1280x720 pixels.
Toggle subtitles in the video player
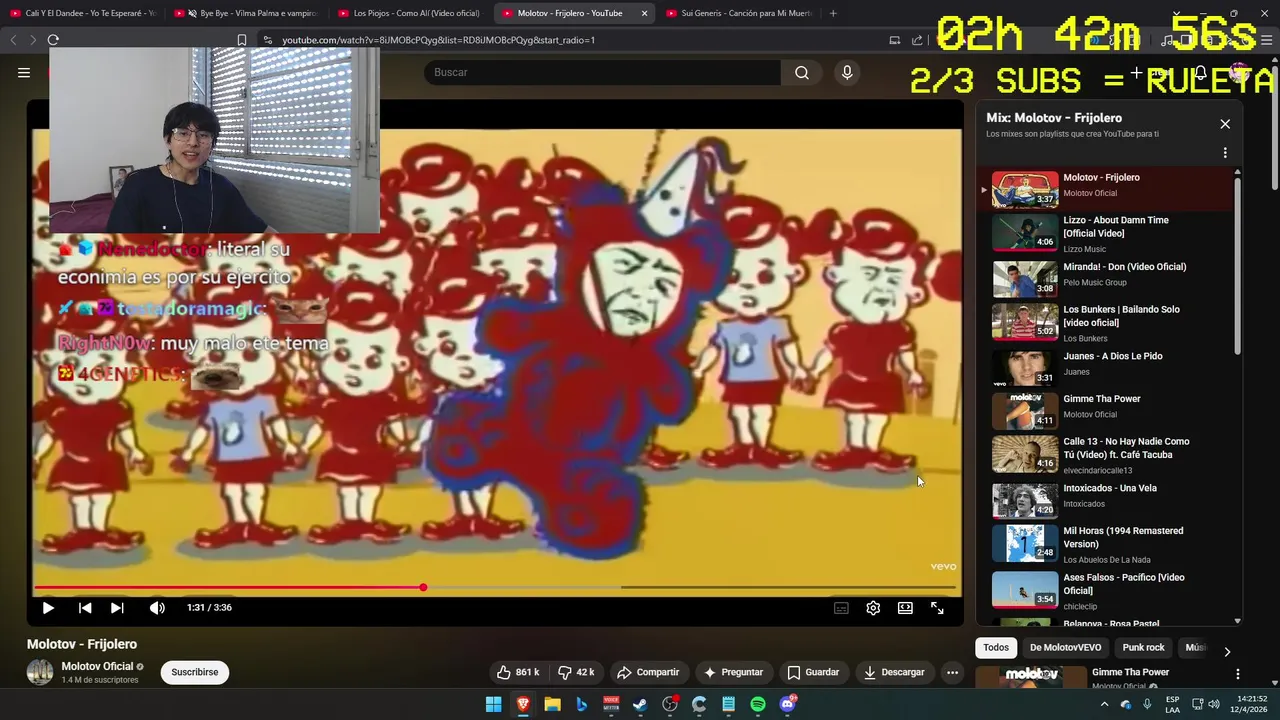click(841, 608)
